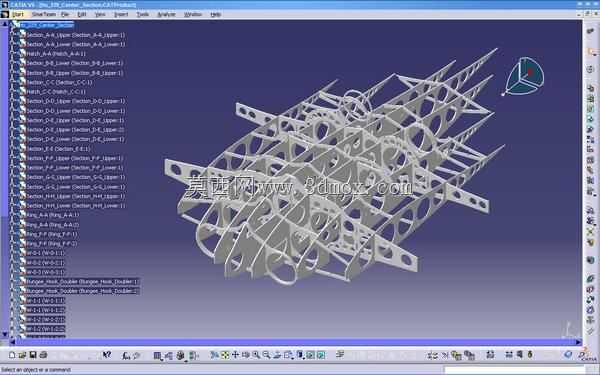This screenshot has width=600, height=375.
Task: Select Section_C-C (Section_C-C.1) tree row
Action: tap(59, 82)
